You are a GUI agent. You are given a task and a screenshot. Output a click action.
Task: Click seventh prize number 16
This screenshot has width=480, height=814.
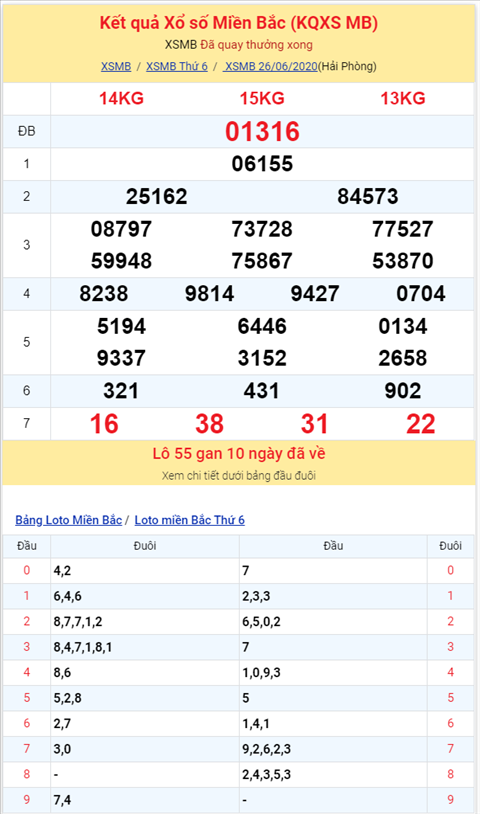click(x=104, y=424)
